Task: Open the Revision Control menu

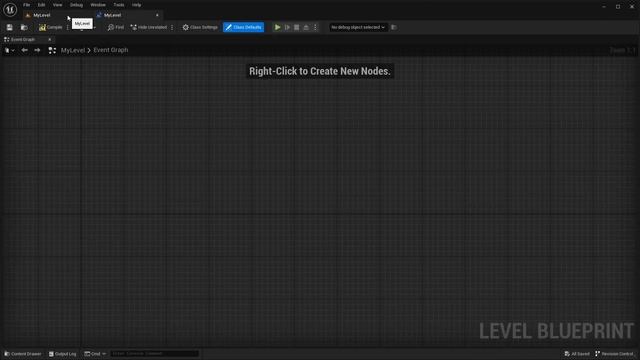Action: pyautogui.click(x=614, y=354)
